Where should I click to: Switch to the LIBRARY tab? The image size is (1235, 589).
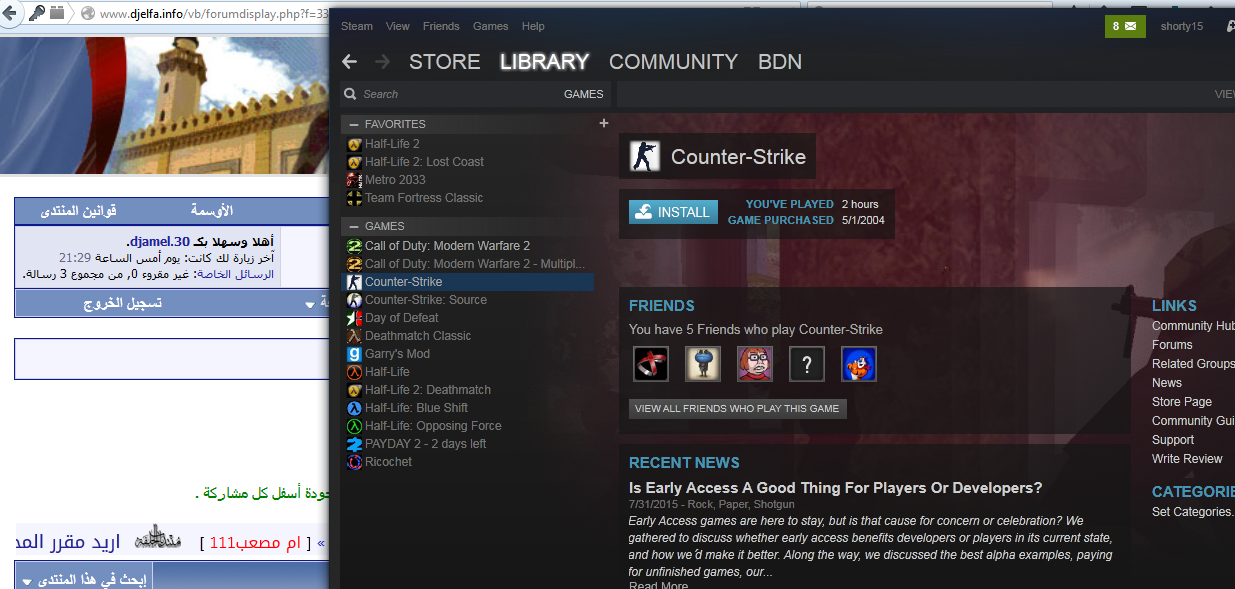(545, 62)
